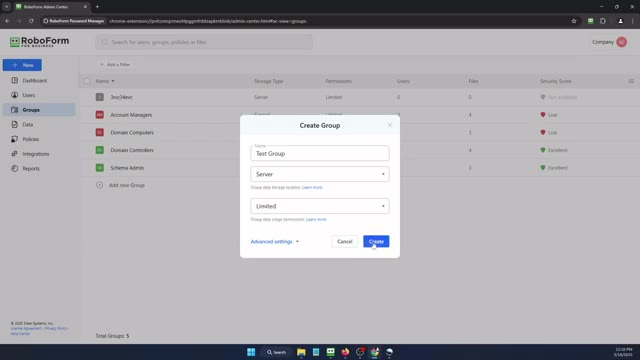Image resolution: width=640 pixels, height=360 pixels.
Task: Expand Advanced settings in the dialog
Action: (x=275, y=242)
